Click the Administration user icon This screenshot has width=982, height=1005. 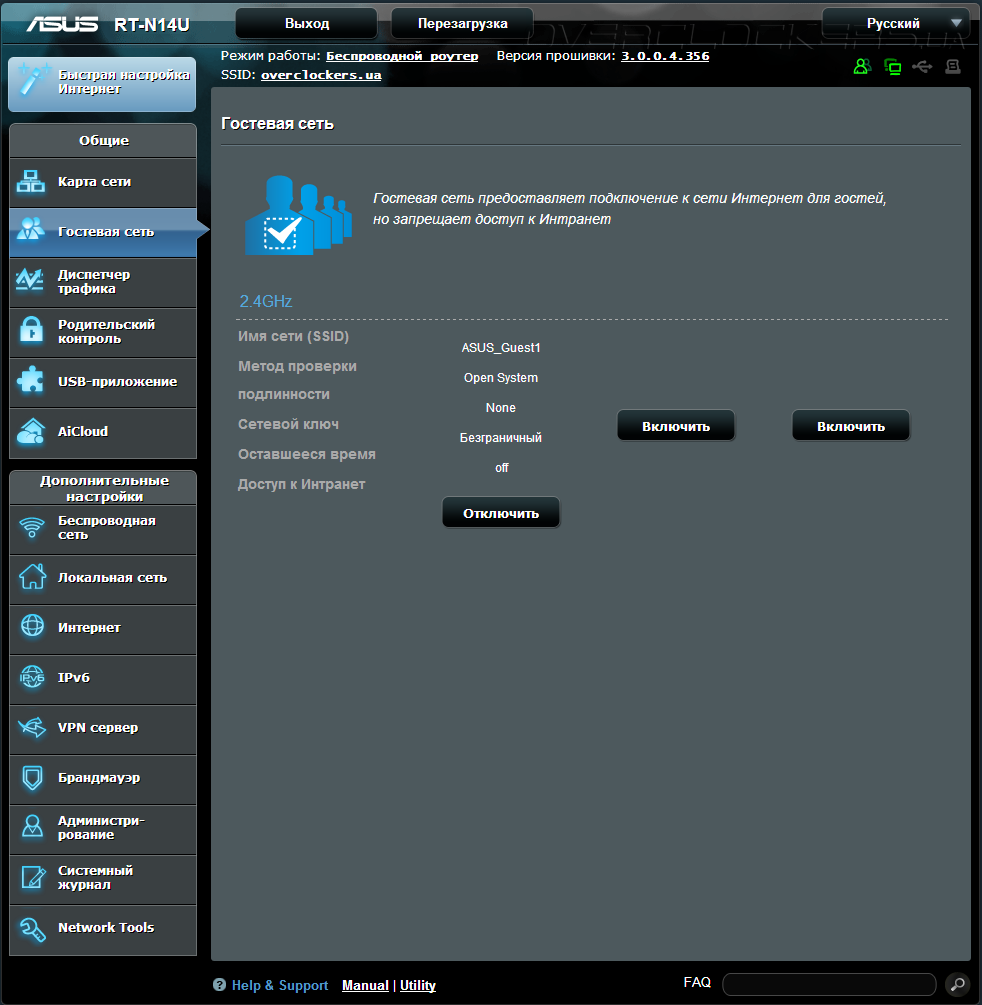pos(32,827)
